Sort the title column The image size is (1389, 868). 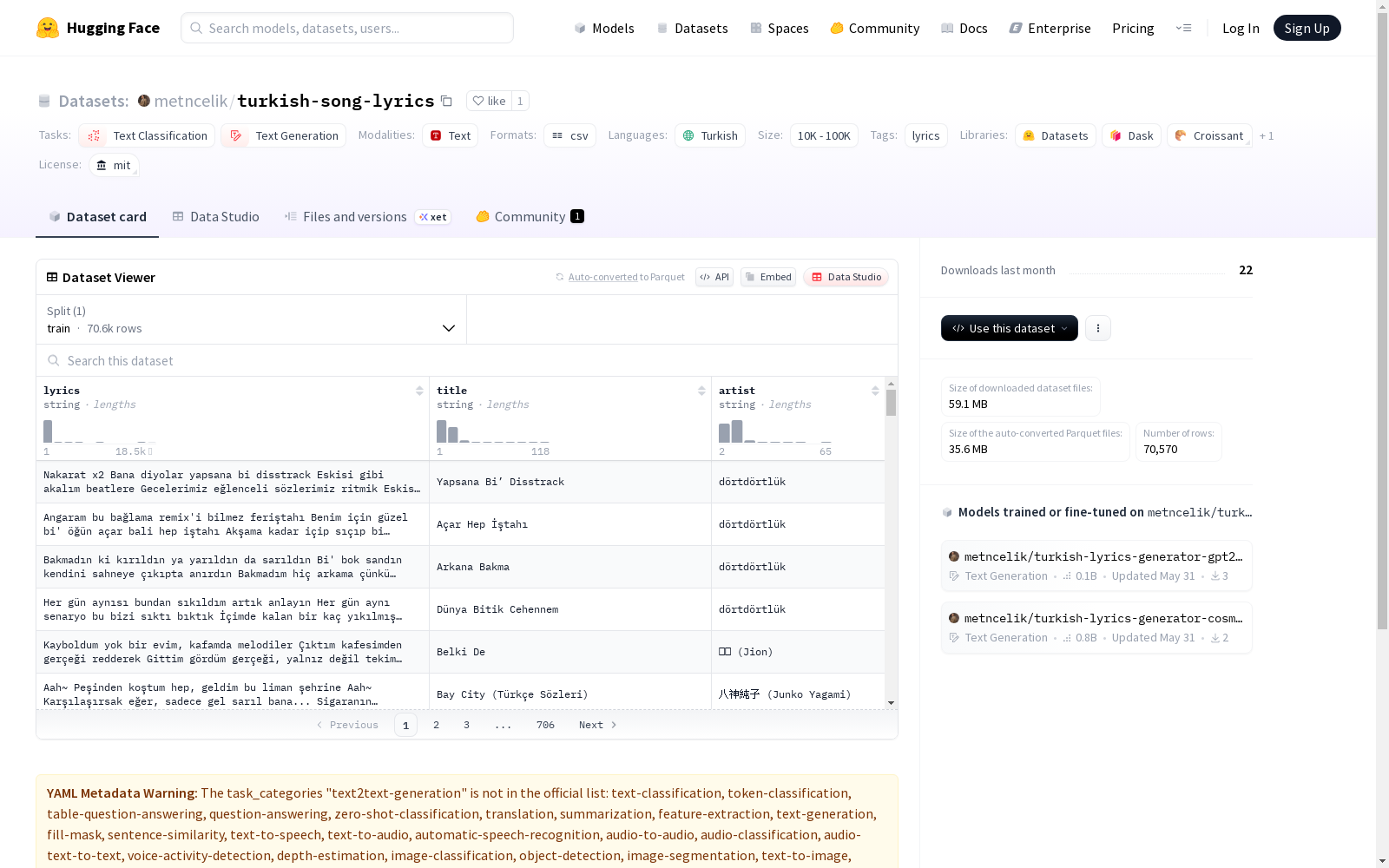[x=701, y=391]
